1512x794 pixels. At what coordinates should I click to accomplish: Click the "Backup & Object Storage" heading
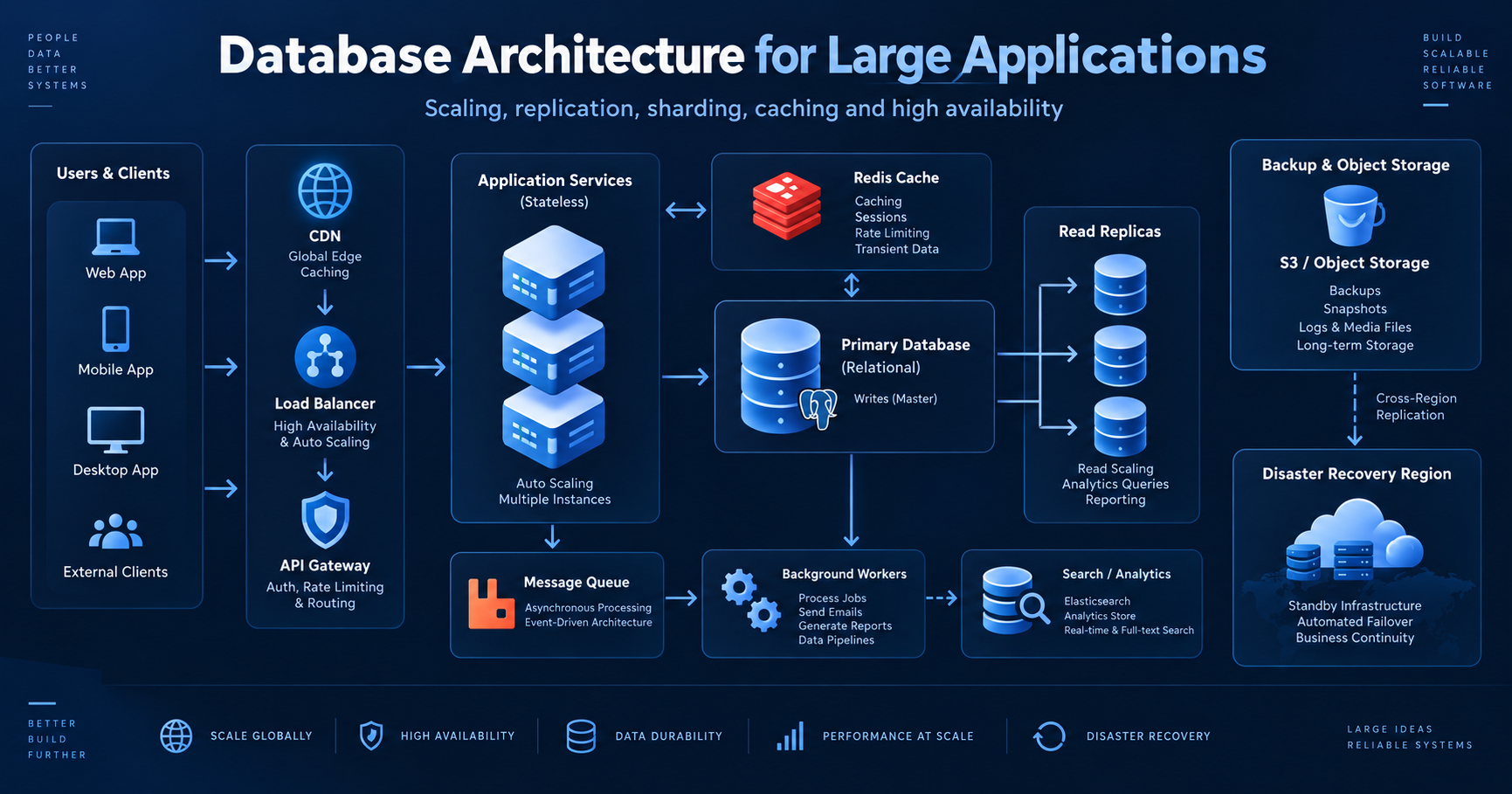[x=1356, y=165]
